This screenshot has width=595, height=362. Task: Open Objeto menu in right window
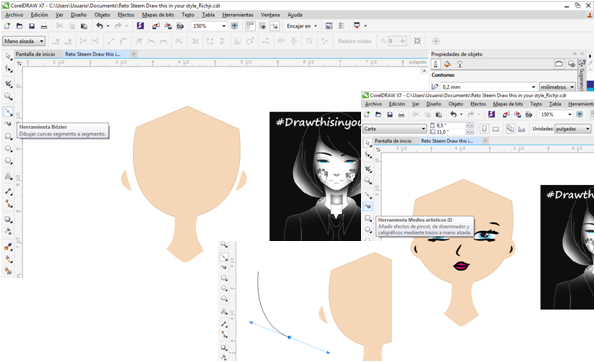click(x=456, y=104)
